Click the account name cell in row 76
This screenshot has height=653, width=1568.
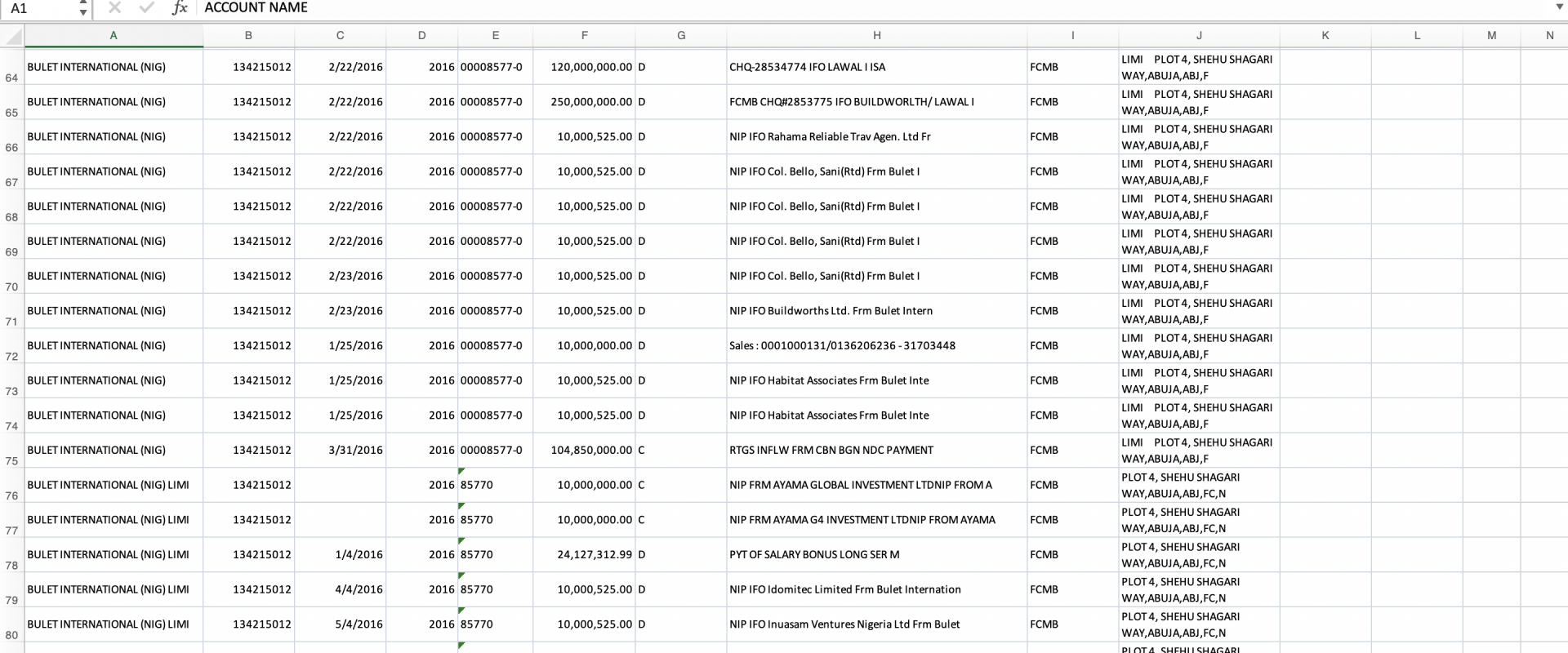[114, 485]
